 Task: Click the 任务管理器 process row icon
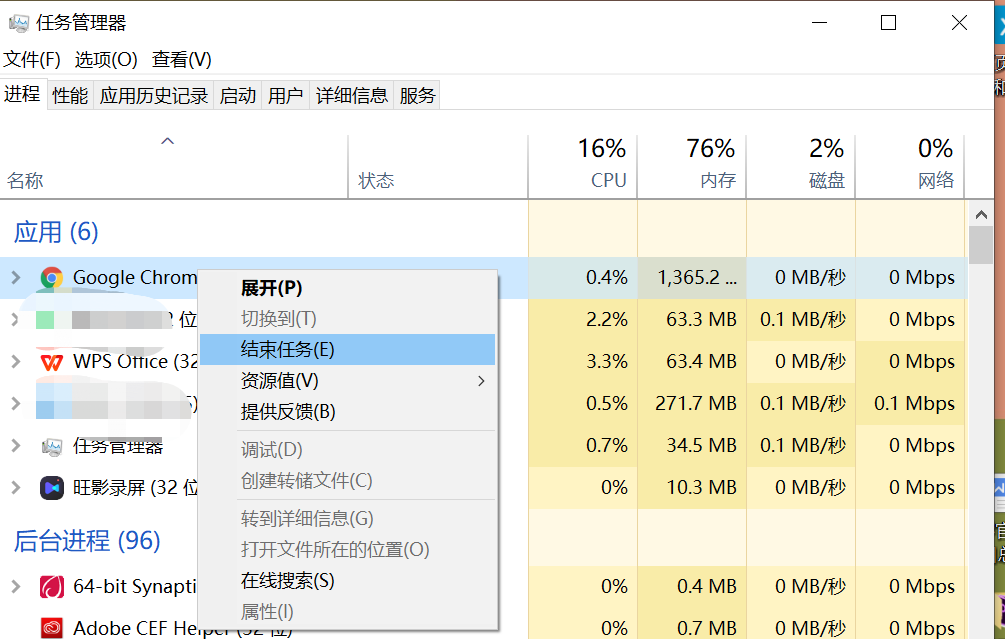pyautogui.click(x=51, y=445)
